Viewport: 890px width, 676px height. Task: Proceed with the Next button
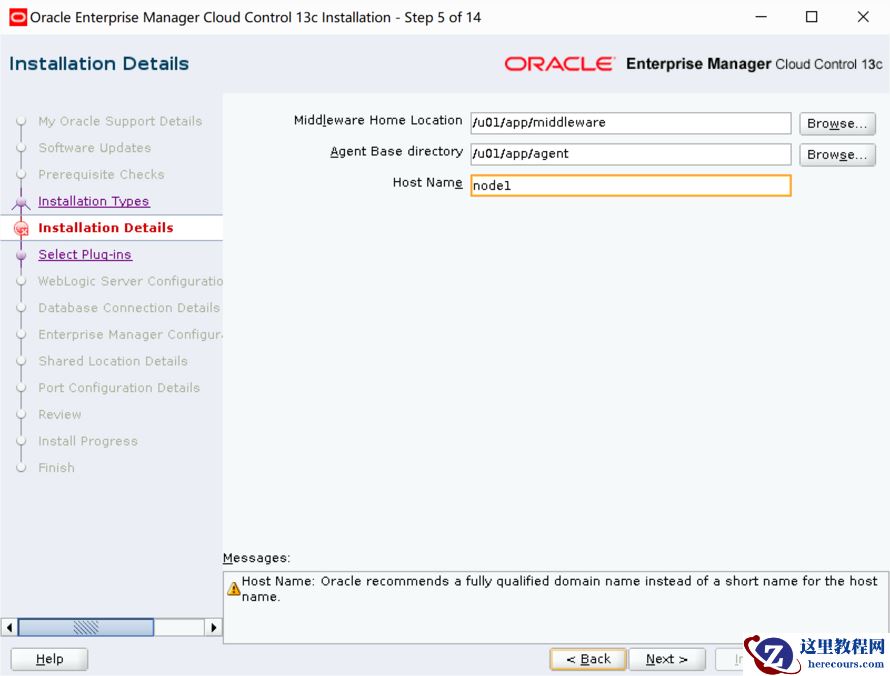coord(667,659)
